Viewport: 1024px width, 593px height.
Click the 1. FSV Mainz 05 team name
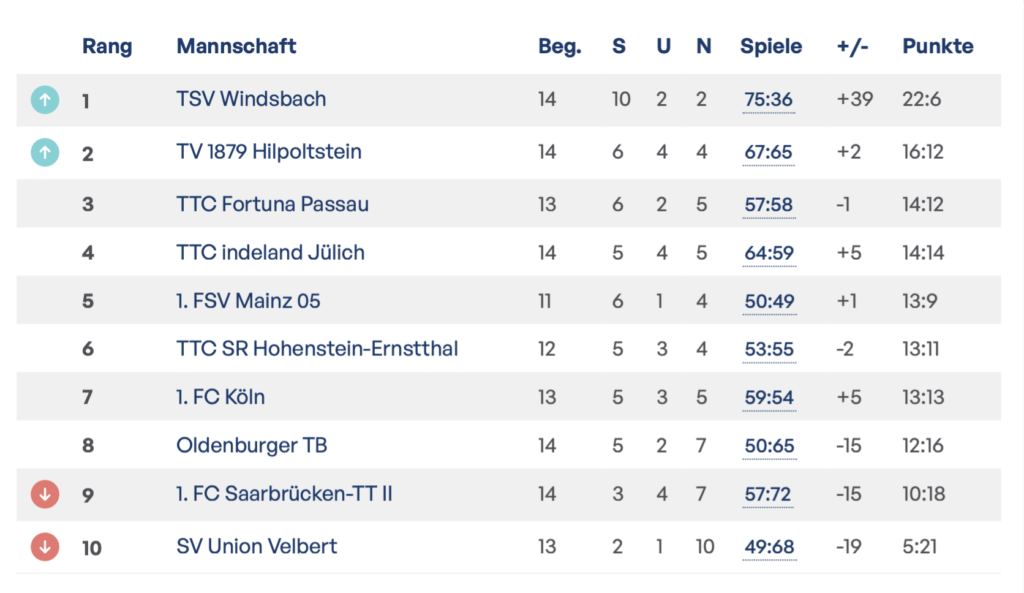coord(248,300)
